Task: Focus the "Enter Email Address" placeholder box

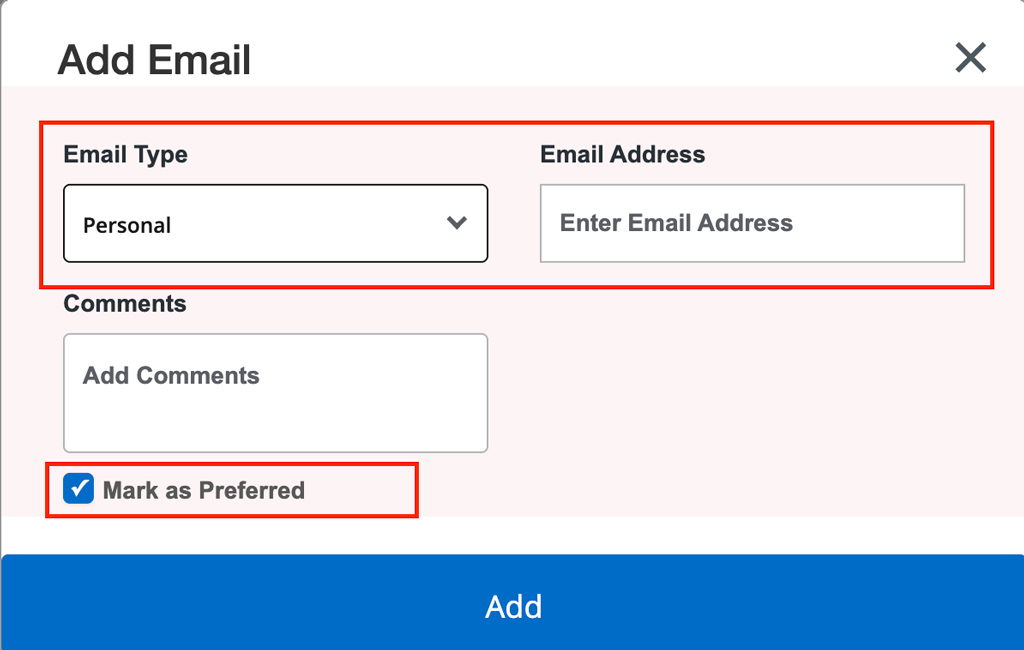Action: coord(752,223)
